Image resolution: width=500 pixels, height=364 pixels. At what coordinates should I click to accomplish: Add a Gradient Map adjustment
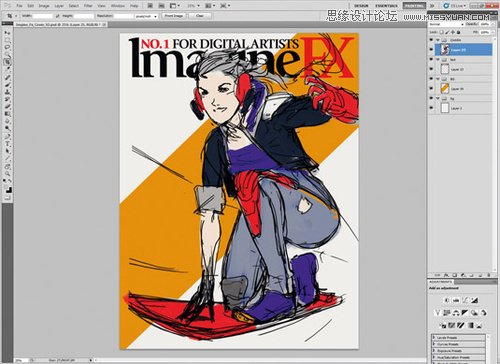click(471, 325)
